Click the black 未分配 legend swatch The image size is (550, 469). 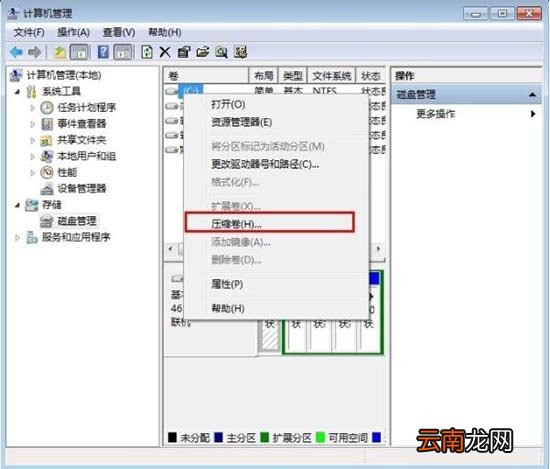click(172, 437)
